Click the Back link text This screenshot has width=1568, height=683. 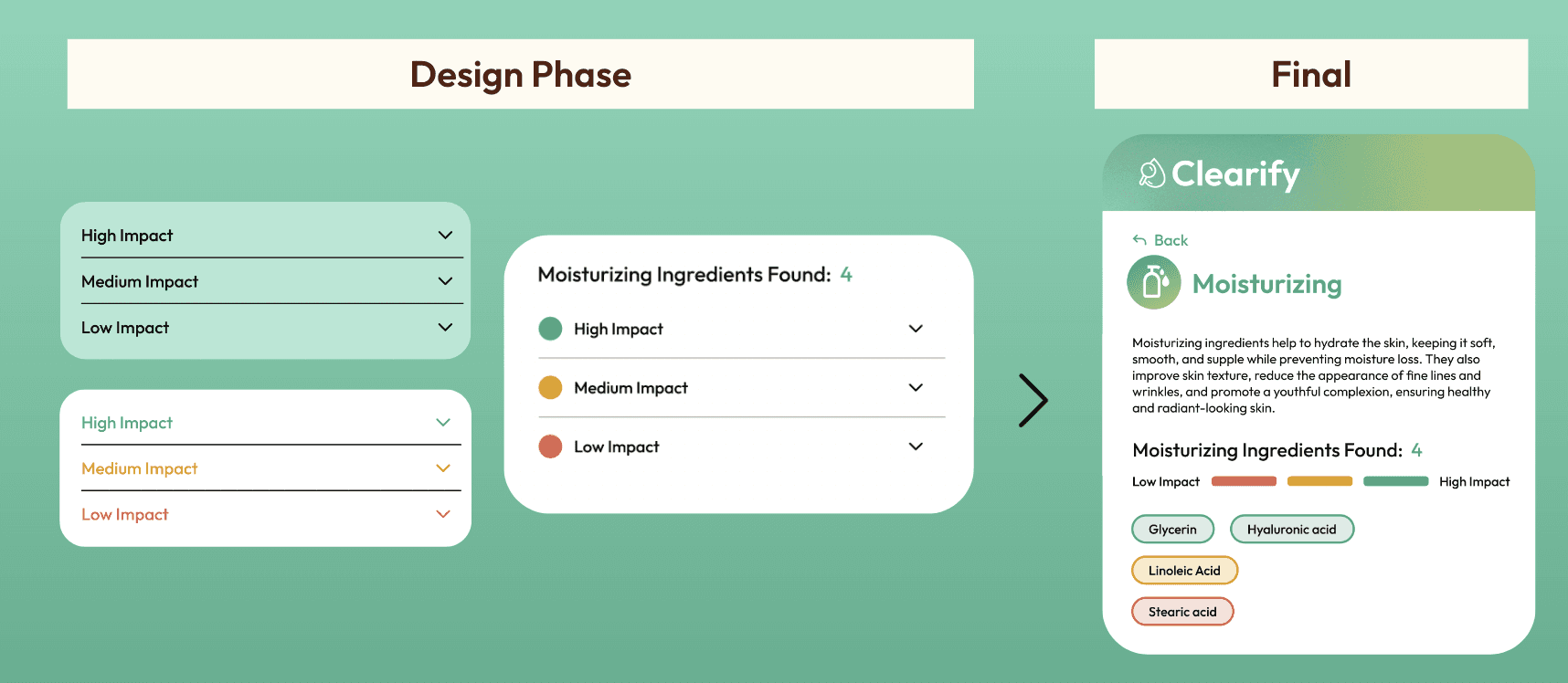pyautogui.click(x=1171, y=240)
